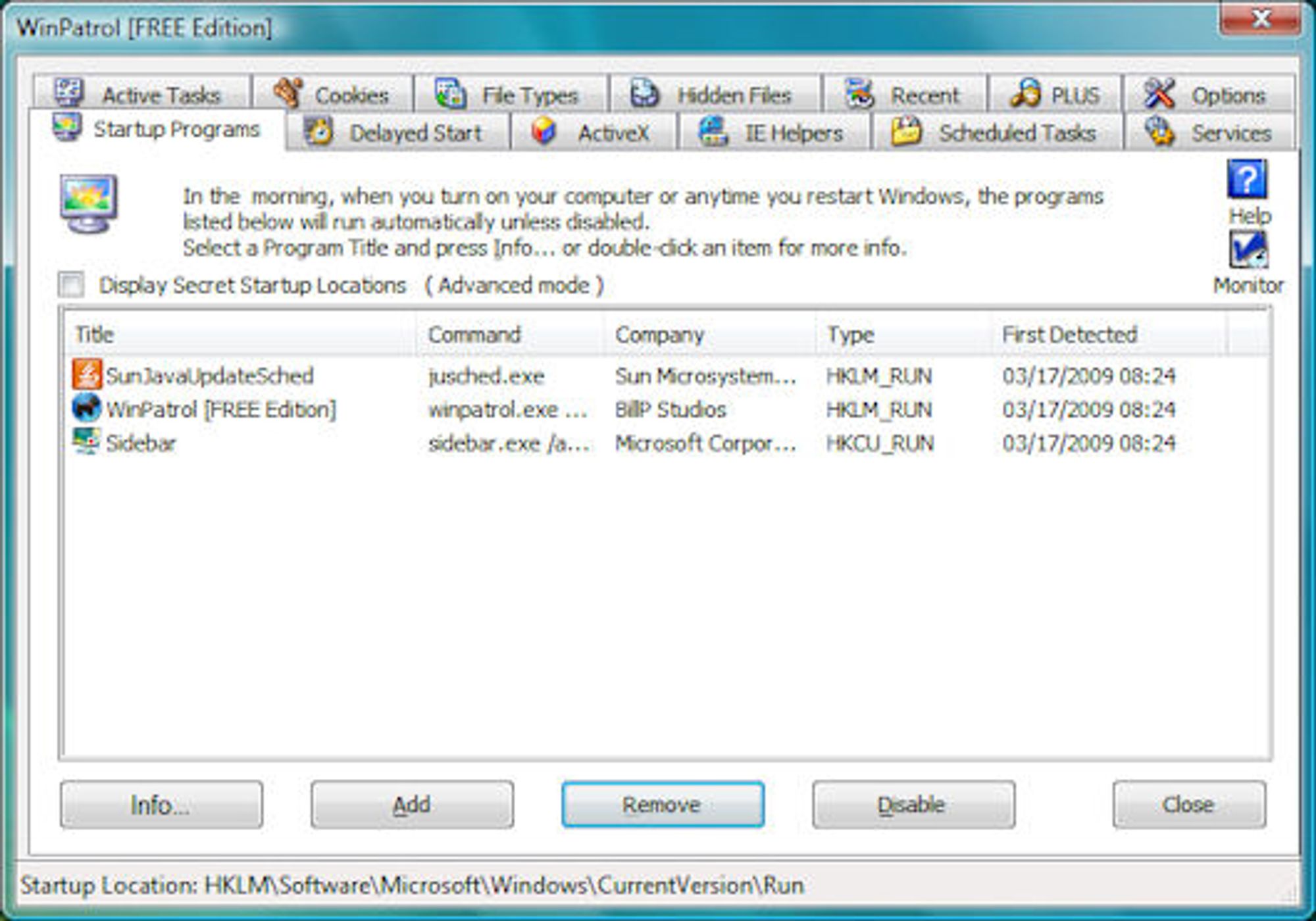This screenshot has height=921, width=1316.
Task: Click the Services gear icon
Action: (x=1159, y=131)
